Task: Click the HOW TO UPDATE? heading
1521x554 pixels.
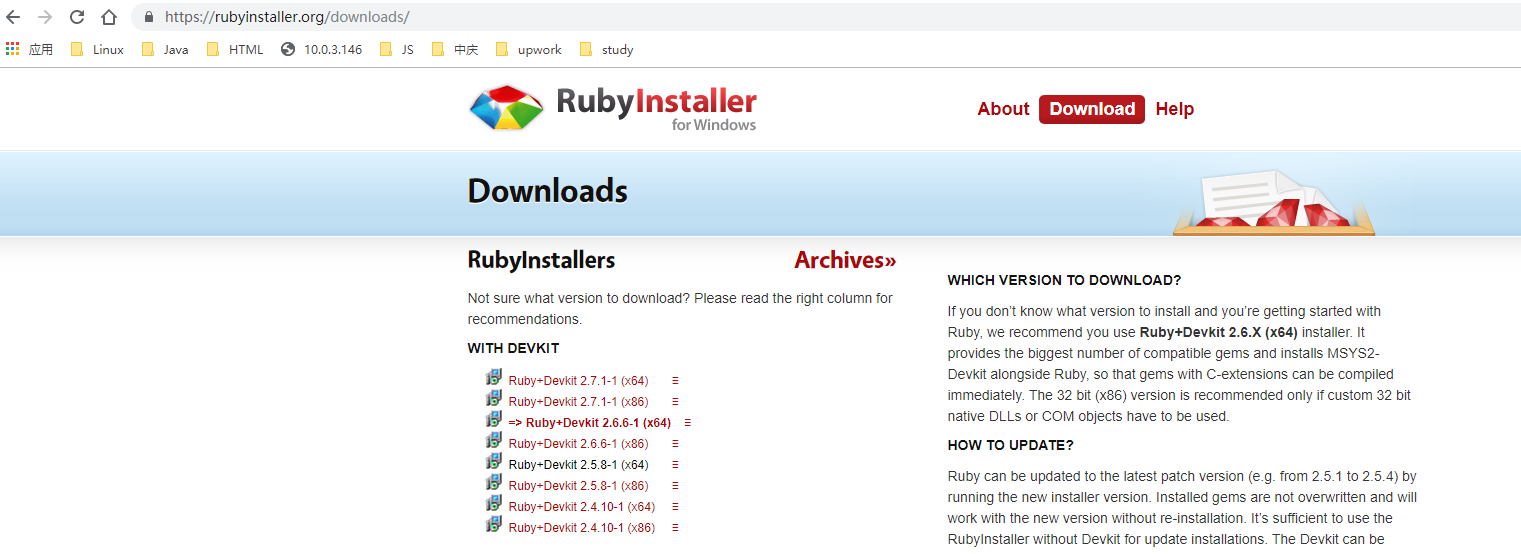Action: click(x=1010, y=445)
